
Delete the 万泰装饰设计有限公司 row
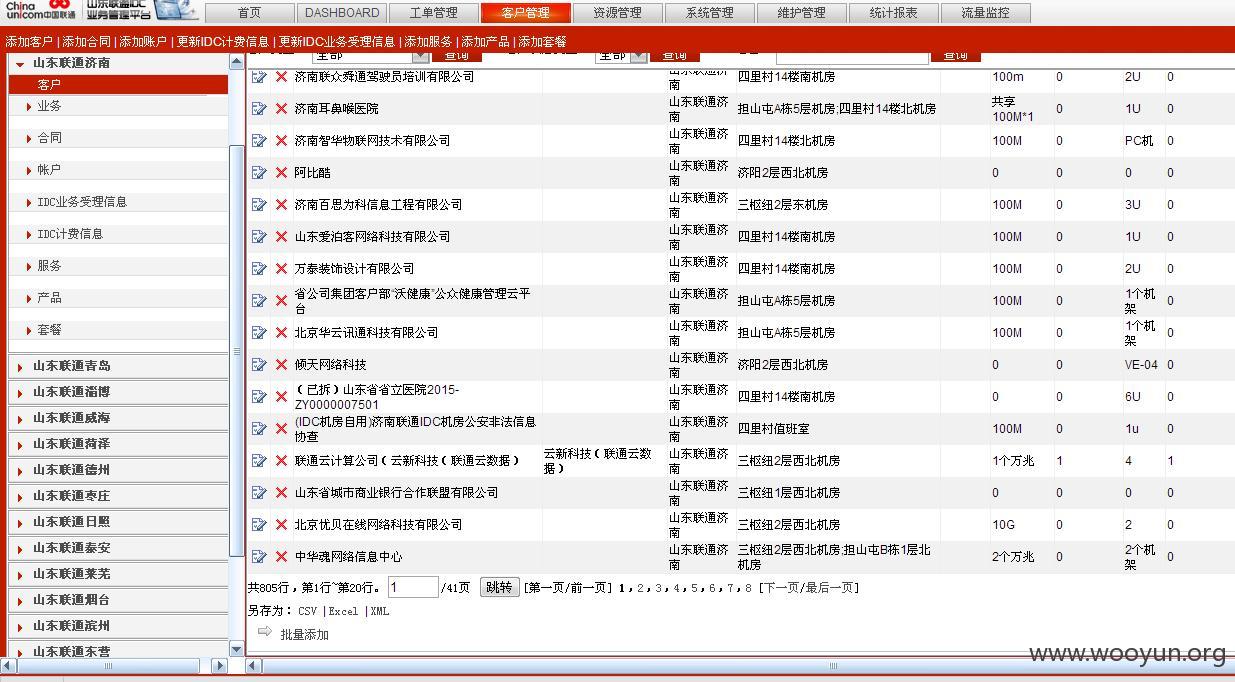click(x=281, y=268)
